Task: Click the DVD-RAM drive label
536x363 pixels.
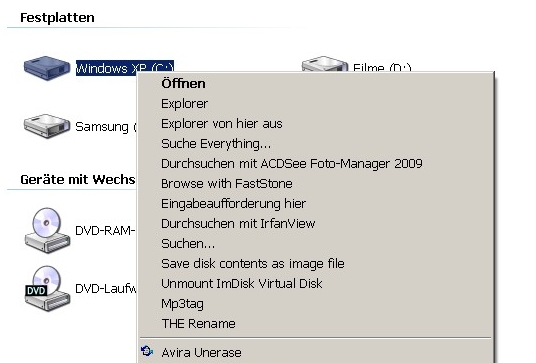Action: coord(106,231)
